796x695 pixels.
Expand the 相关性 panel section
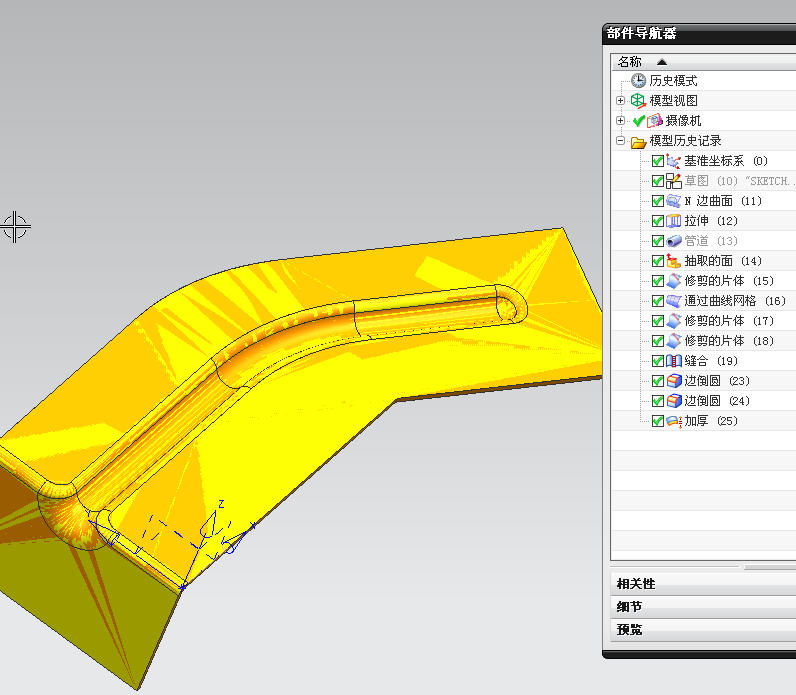pos(703,584)
